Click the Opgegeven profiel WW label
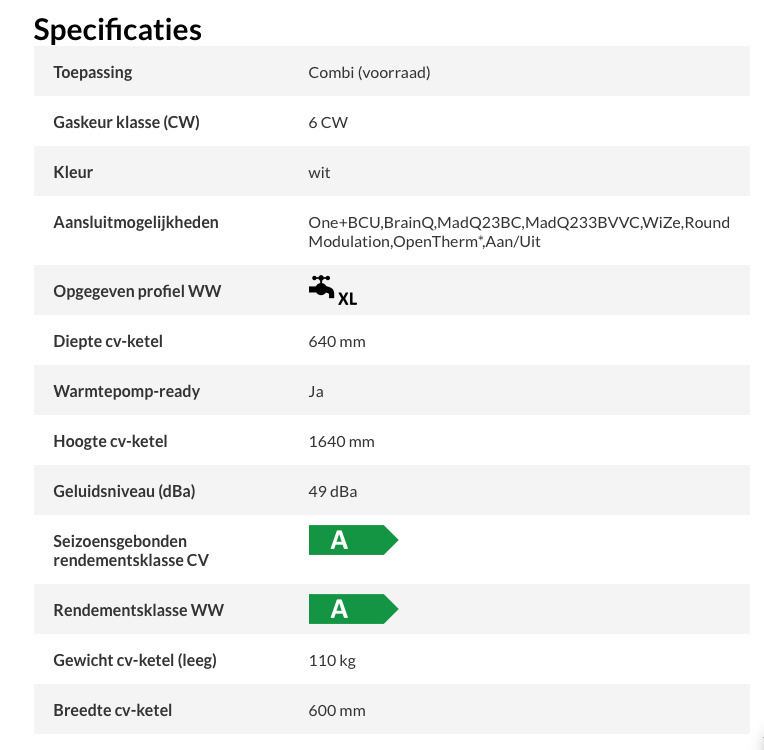This screenshot has height=750, width=764. pos(137,291)
